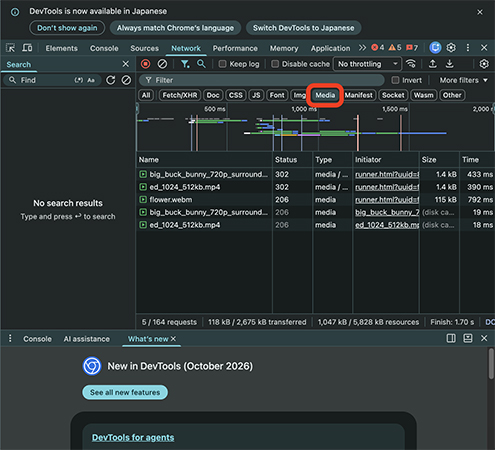This screenshot has height=450, width=495.
Task: Select the Fetch/XHR filter chip
Action: 180,95
